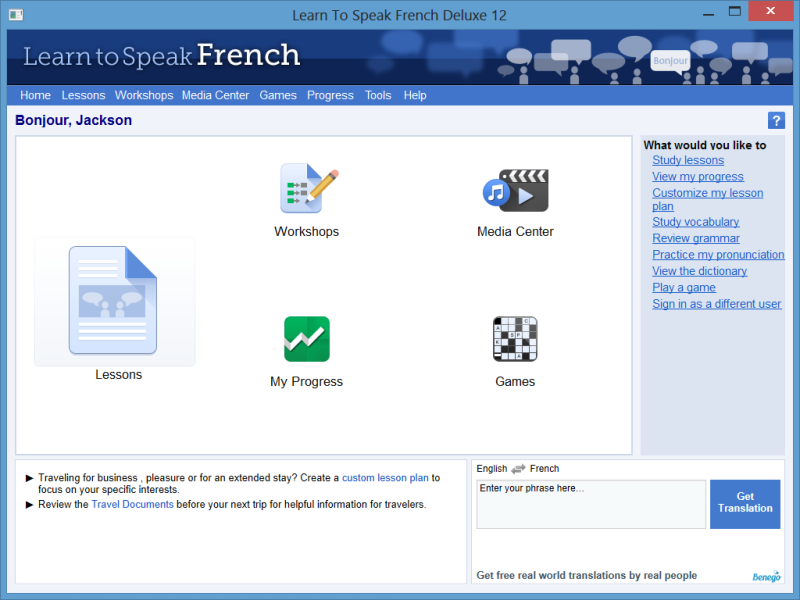Click the Bonjour, Jackson greeting
This screenshot has width=800, height=600.
click(x=73, y=120)
